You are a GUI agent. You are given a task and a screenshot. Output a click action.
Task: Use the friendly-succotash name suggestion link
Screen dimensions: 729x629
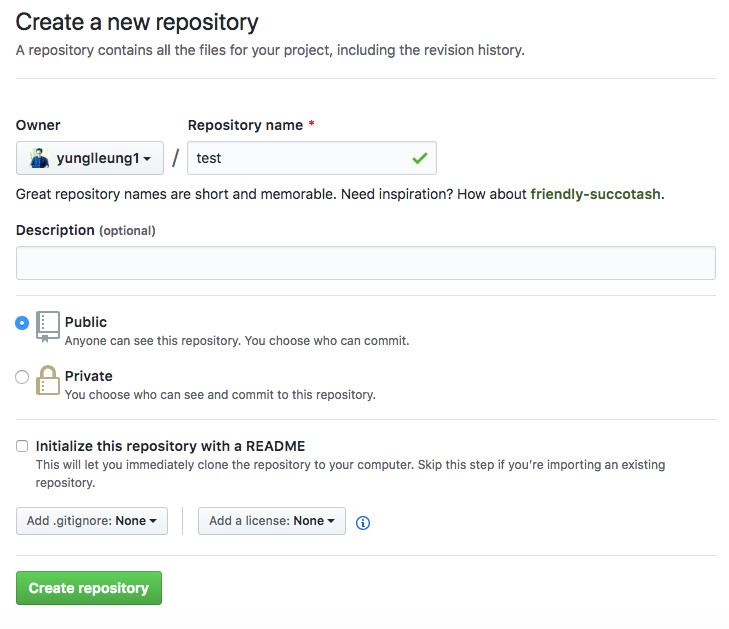click(x=595, y=194)
